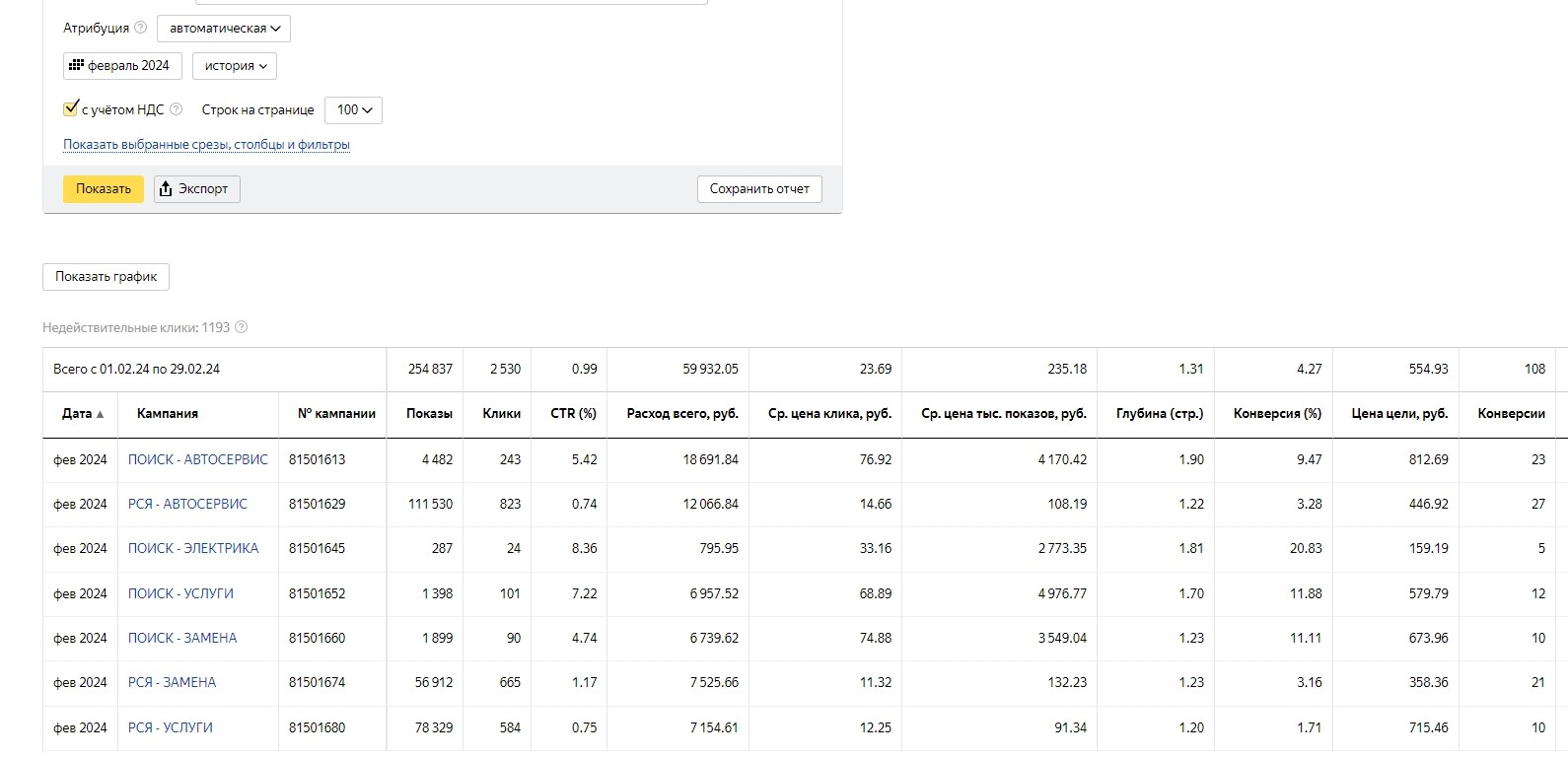Click total impressions value 254 837
Screen dimensions: 1568x758
point(430,369)
